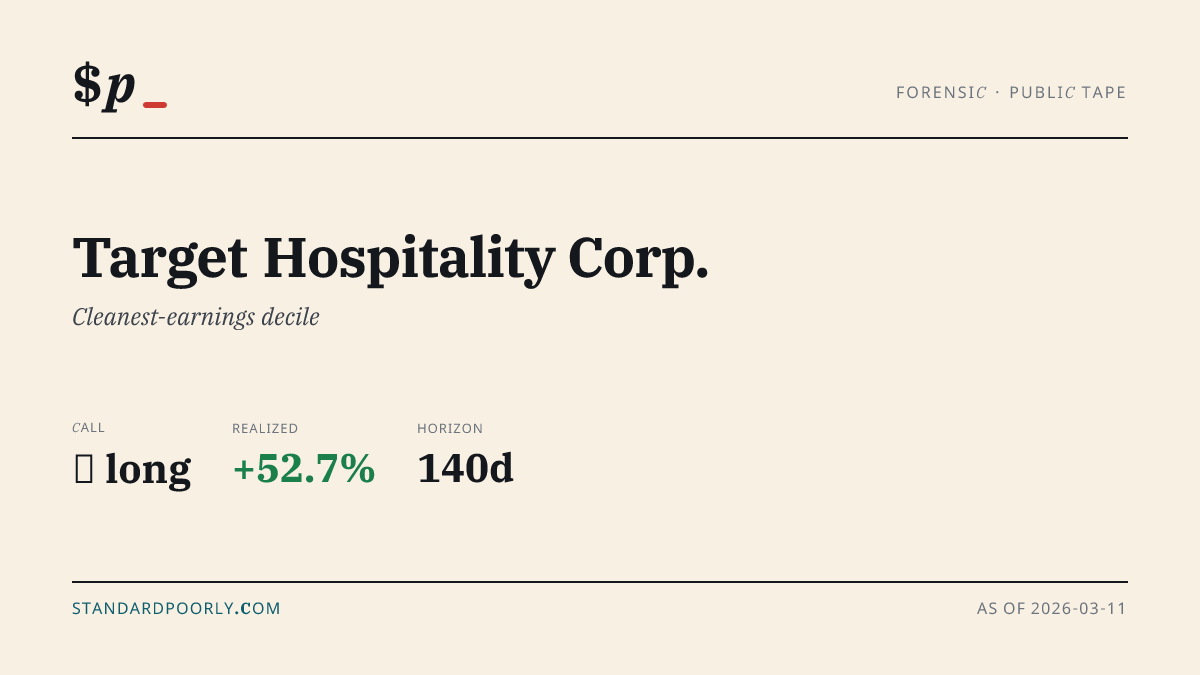This screenshot has height=675, width=1200.
Task: Select the 'long' call value
Action: pos(148,469)
